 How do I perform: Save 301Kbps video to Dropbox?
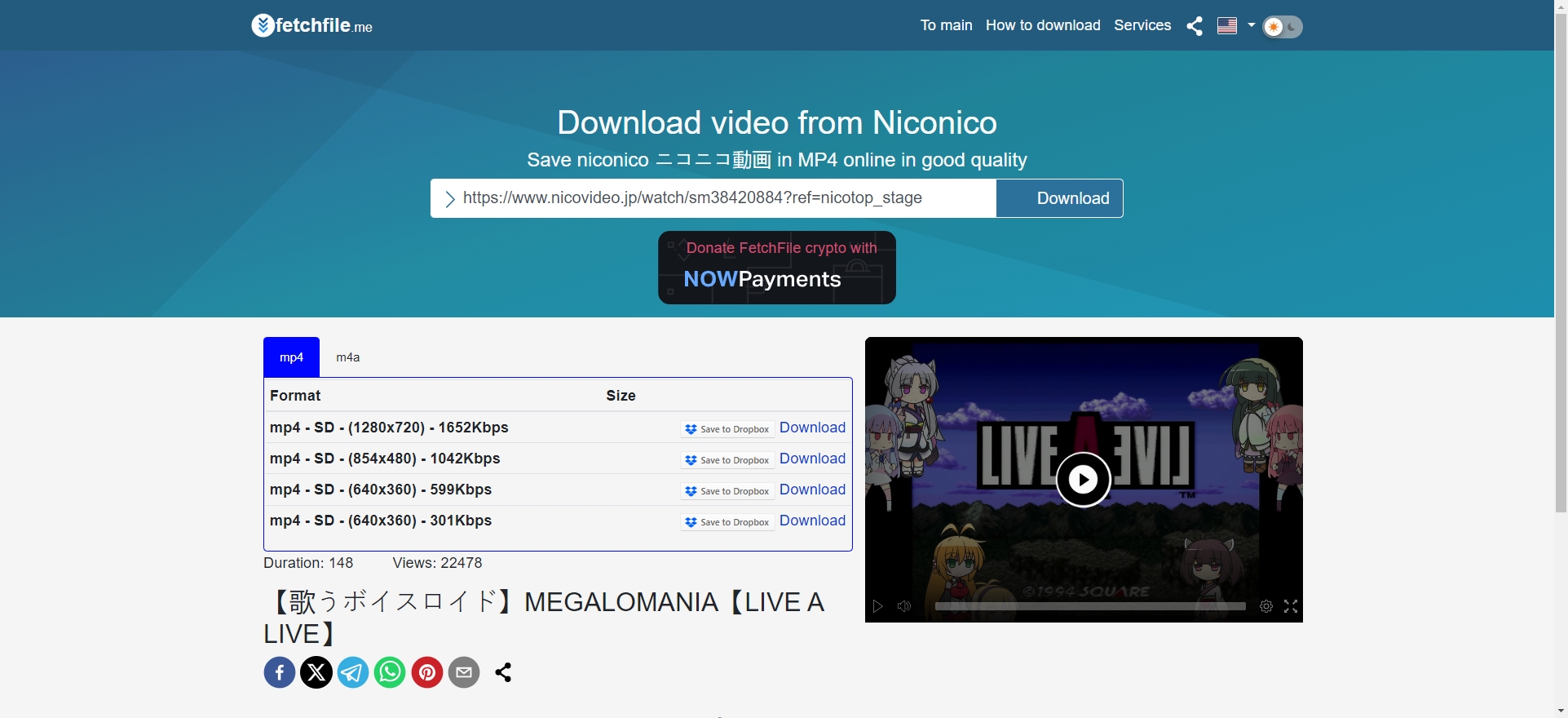coord(727,522)
